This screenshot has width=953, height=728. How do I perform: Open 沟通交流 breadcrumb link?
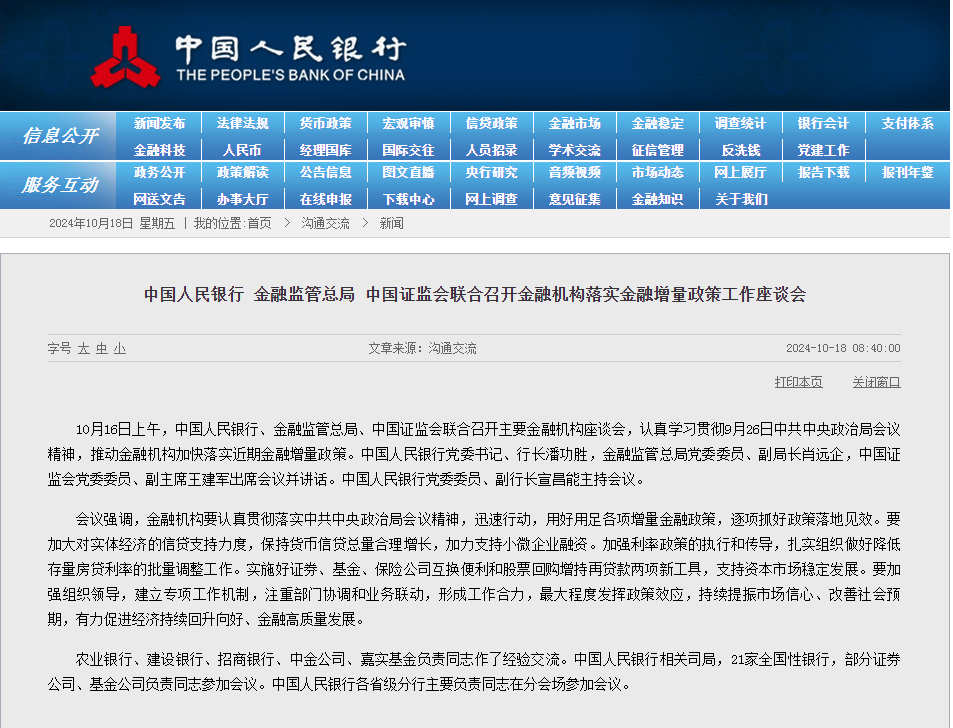coord(325,224)
